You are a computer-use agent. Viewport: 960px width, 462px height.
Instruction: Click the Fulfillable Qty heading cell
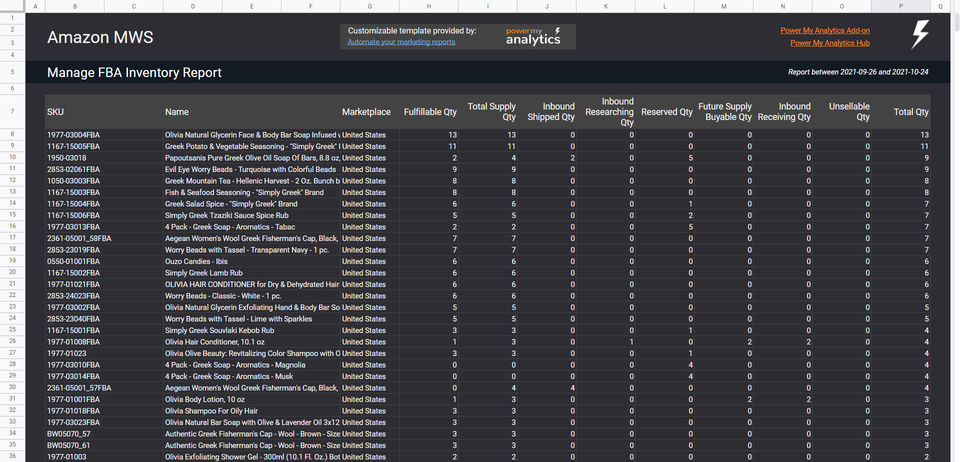(430, 112)
